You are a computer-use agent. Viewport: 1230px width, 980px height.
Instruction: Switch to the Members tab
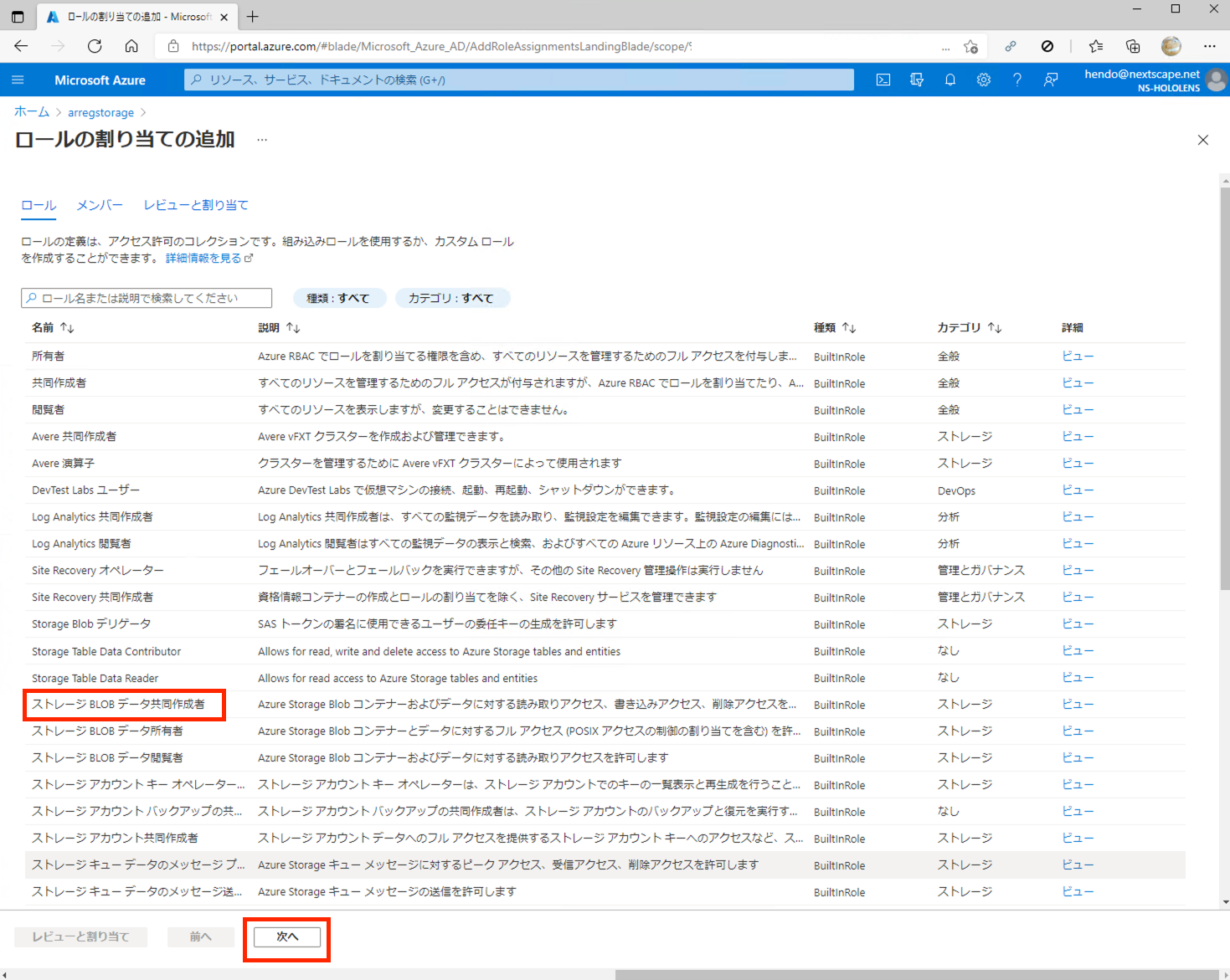[100, 205]
